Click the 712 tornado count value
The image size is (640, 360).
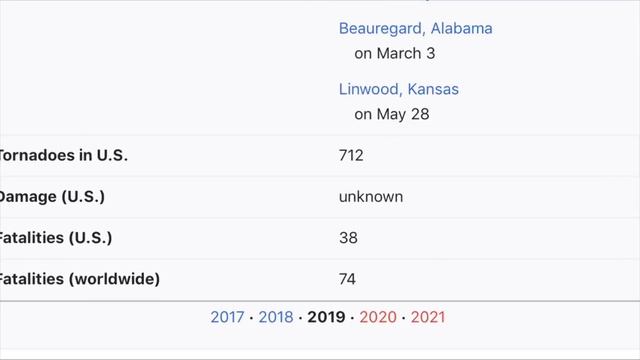pos(351,156)
